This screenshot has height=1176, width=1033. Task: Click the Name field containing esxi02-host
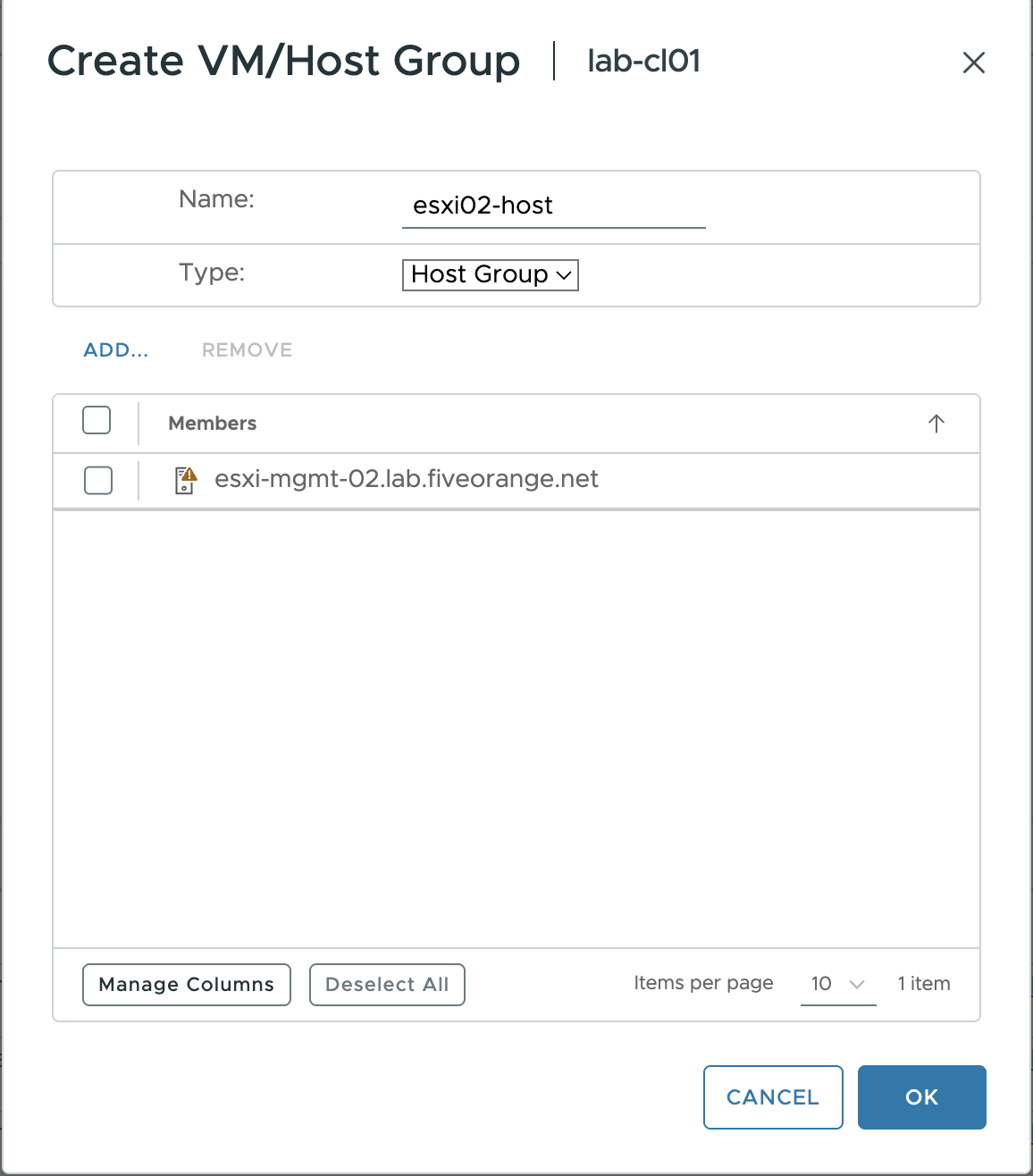(x=553, y=206)
